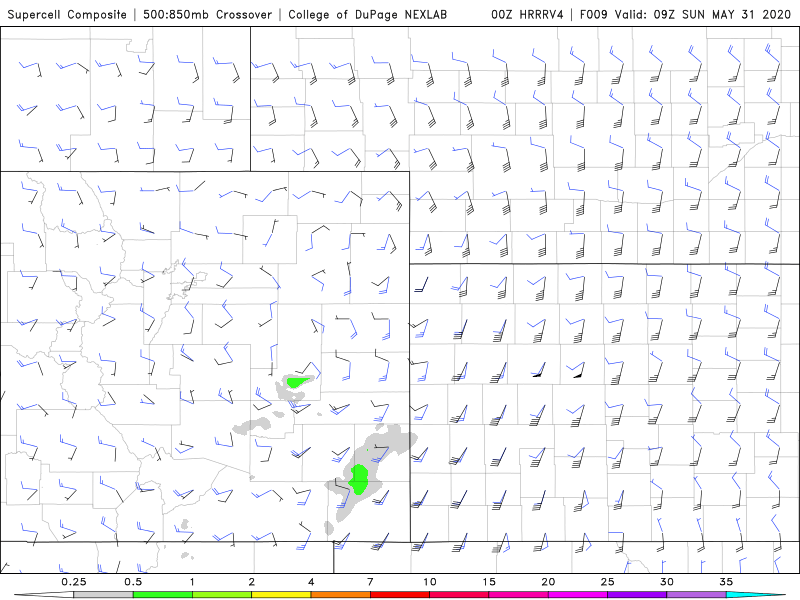This screenshot has height=600, width=800.
Task: Select the purple 25–30 legend swatch
Action: point(637,595)
